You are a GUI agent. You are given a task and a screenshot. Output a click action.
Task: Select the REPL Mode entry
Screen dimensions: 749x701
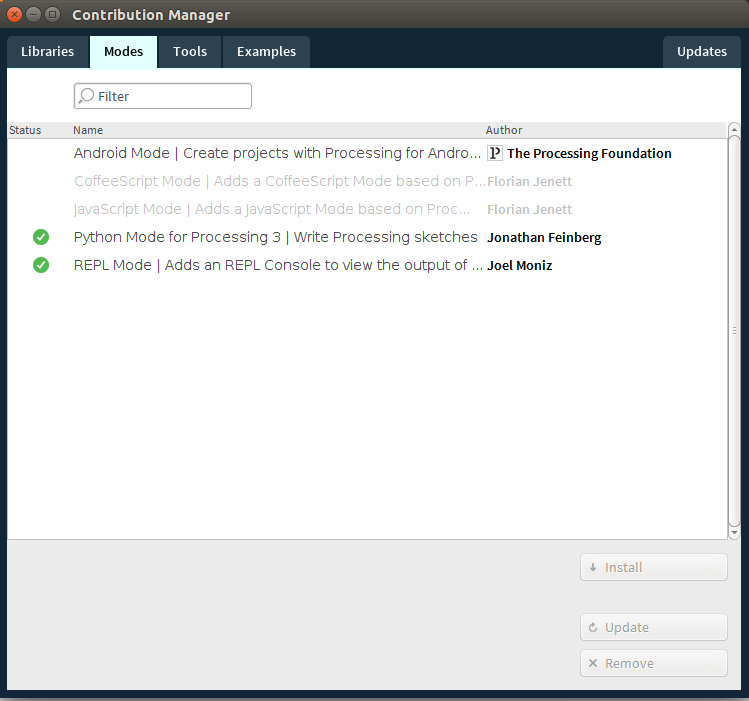pyautogui.click(x=367, y=265)
